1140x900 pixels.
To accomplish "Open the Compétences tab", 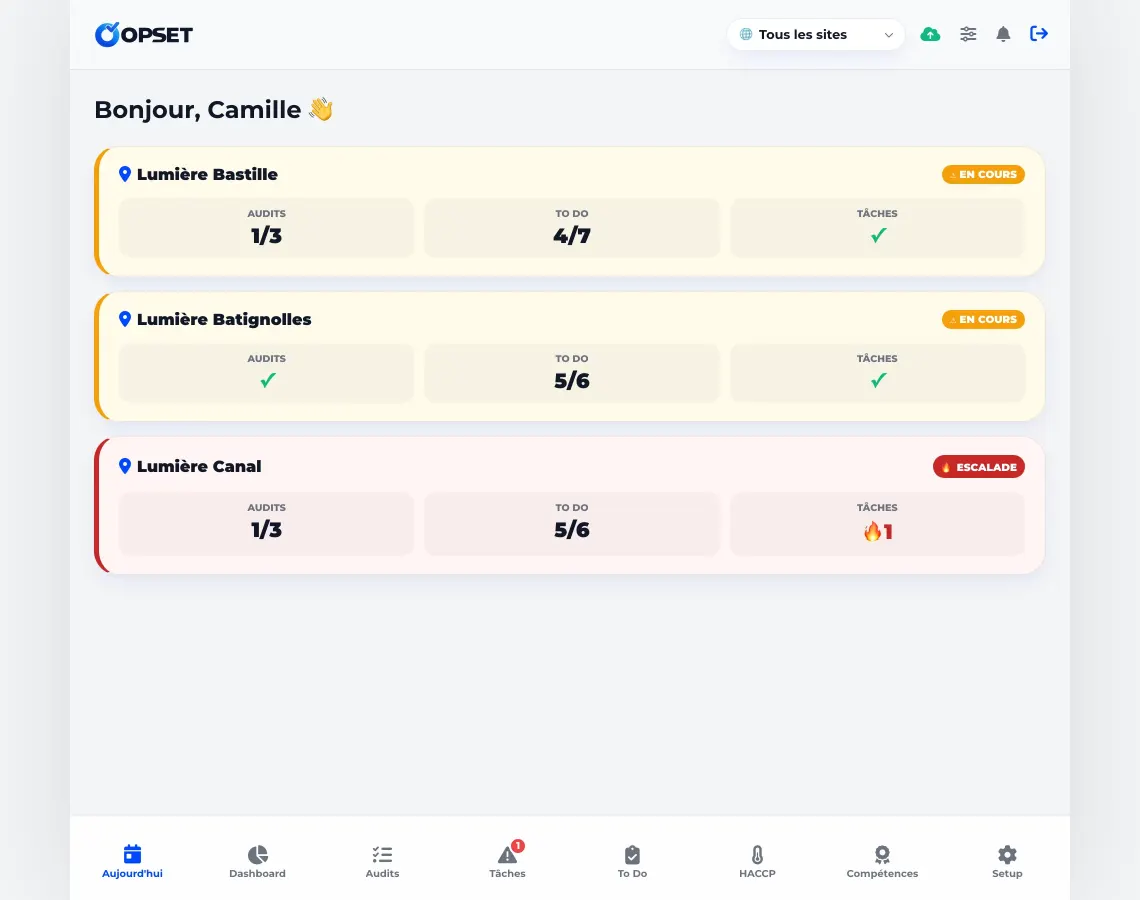I will (882, 861).
